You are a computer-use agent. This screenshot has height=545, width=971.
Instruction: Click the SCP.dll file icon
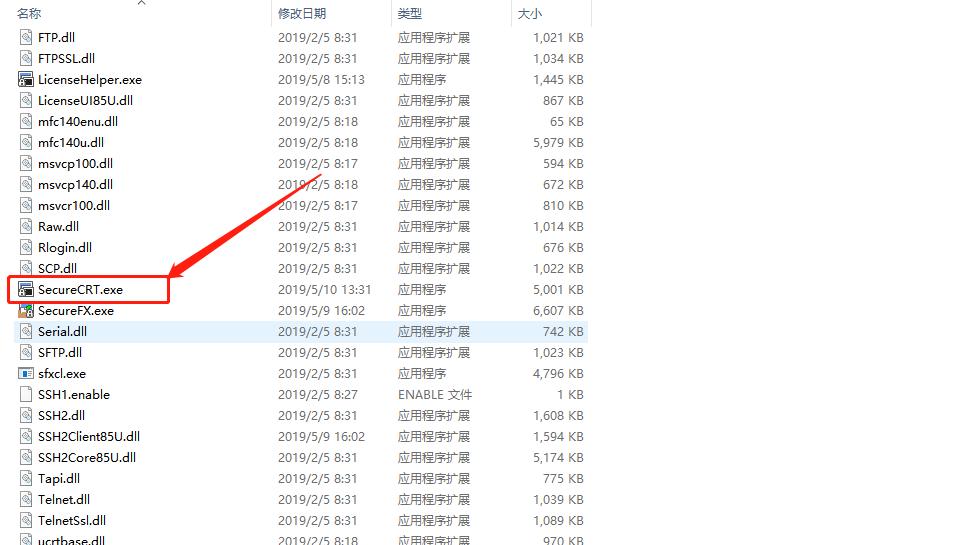(x=25, y=268)
